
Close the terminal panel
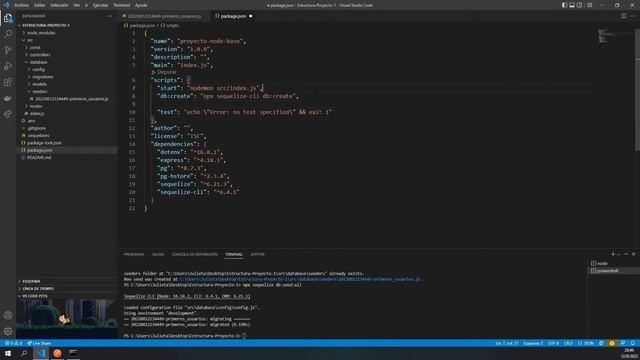(633, 254)
